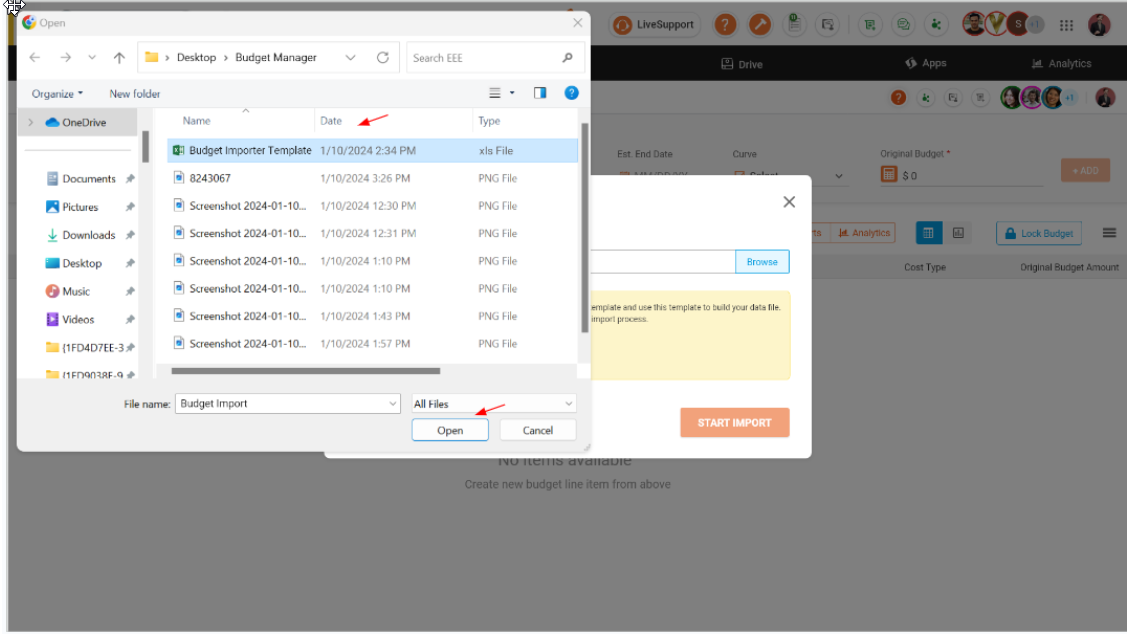
Task: Open Videos in the sidebar
Action: click(70, 319)
